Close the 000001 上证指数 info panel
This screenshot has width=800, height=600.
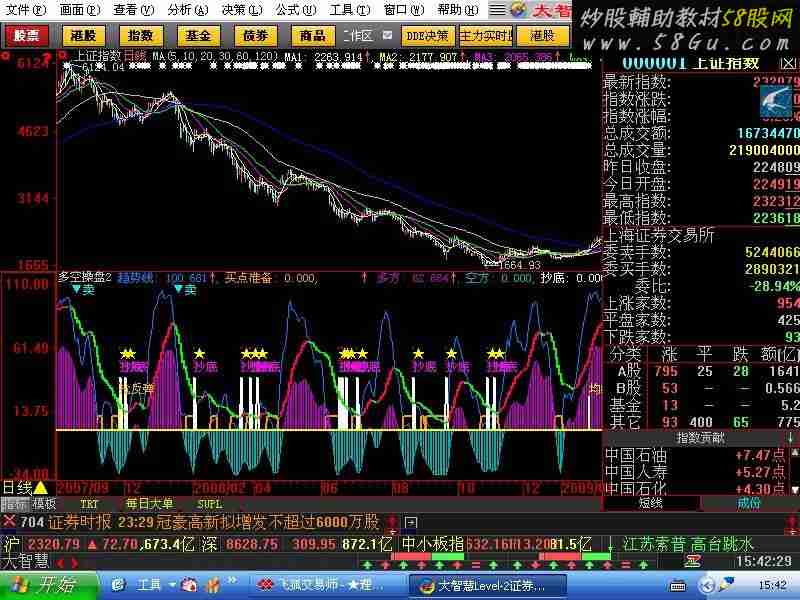click(x=788, y=64)
